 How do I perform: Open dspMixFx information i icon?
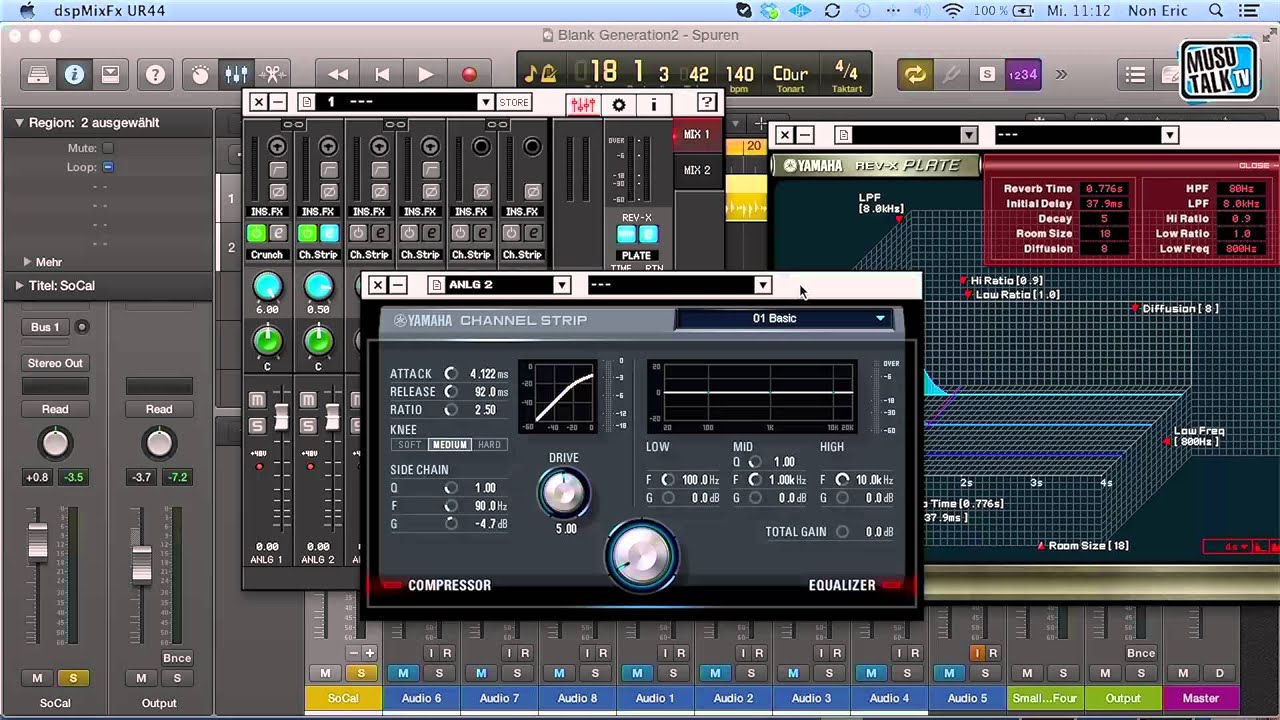pyautogui.click(x=653, y=104)
